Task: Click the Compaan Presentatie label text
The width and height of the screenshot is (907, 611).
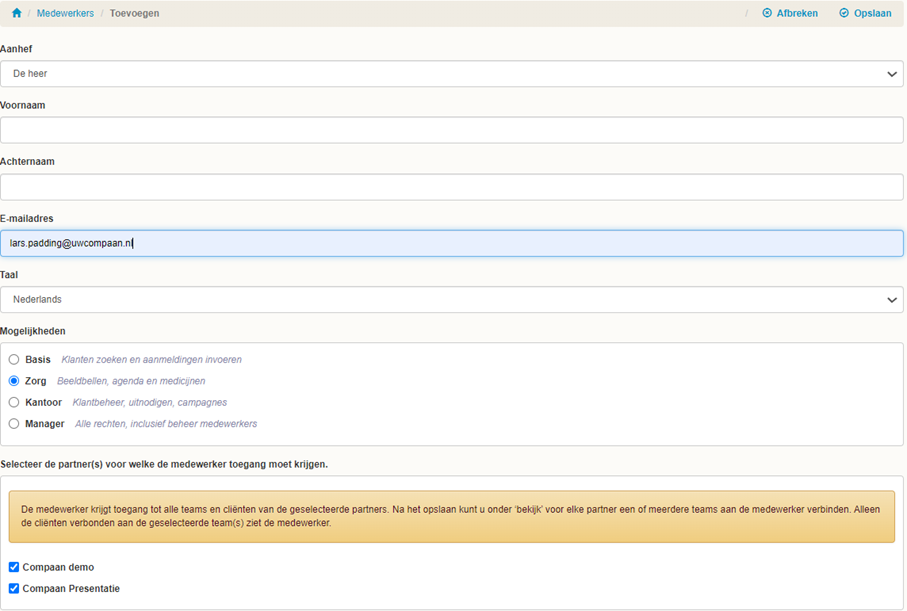Action: [x=71, y=588]
